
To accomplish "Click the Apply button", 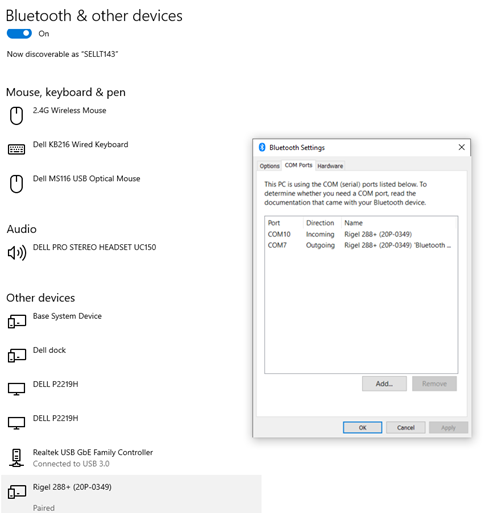I will pyautogui.click(x=448, y=428).
